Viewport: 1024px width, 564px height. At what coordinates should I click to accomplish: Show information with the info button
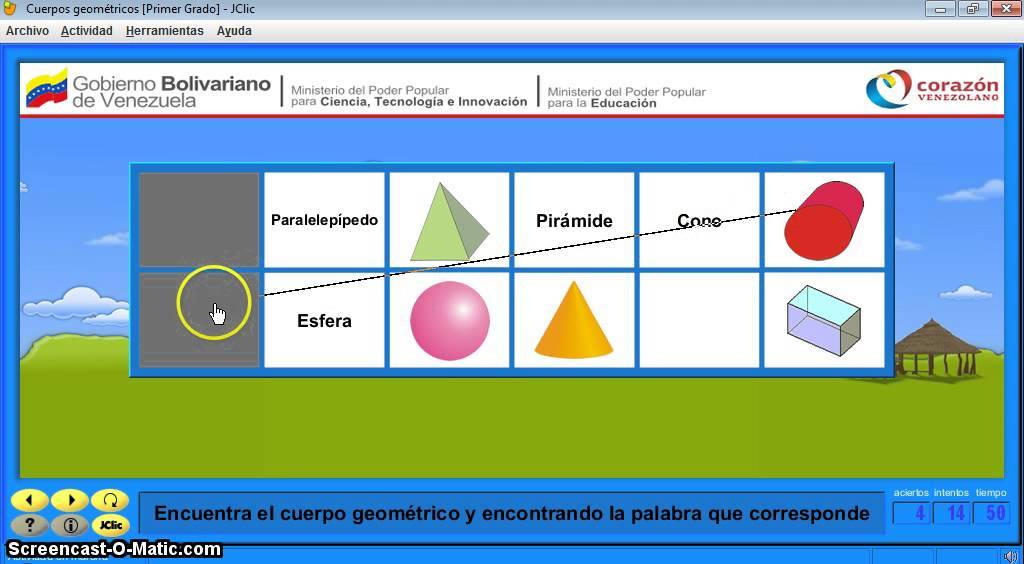pyautogui.click(x=70, y=525)
